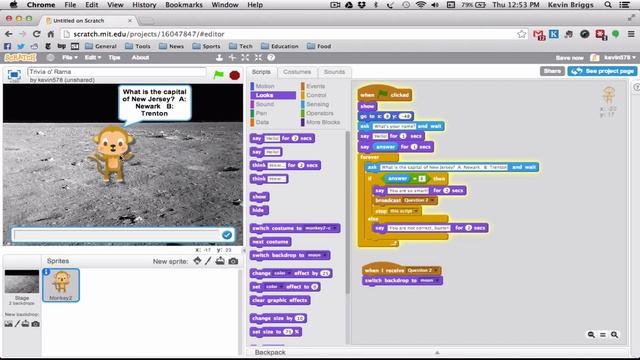The height and width of the screenshot is (360, 640).
Task: Click See project page button
Action: [602, 71]
